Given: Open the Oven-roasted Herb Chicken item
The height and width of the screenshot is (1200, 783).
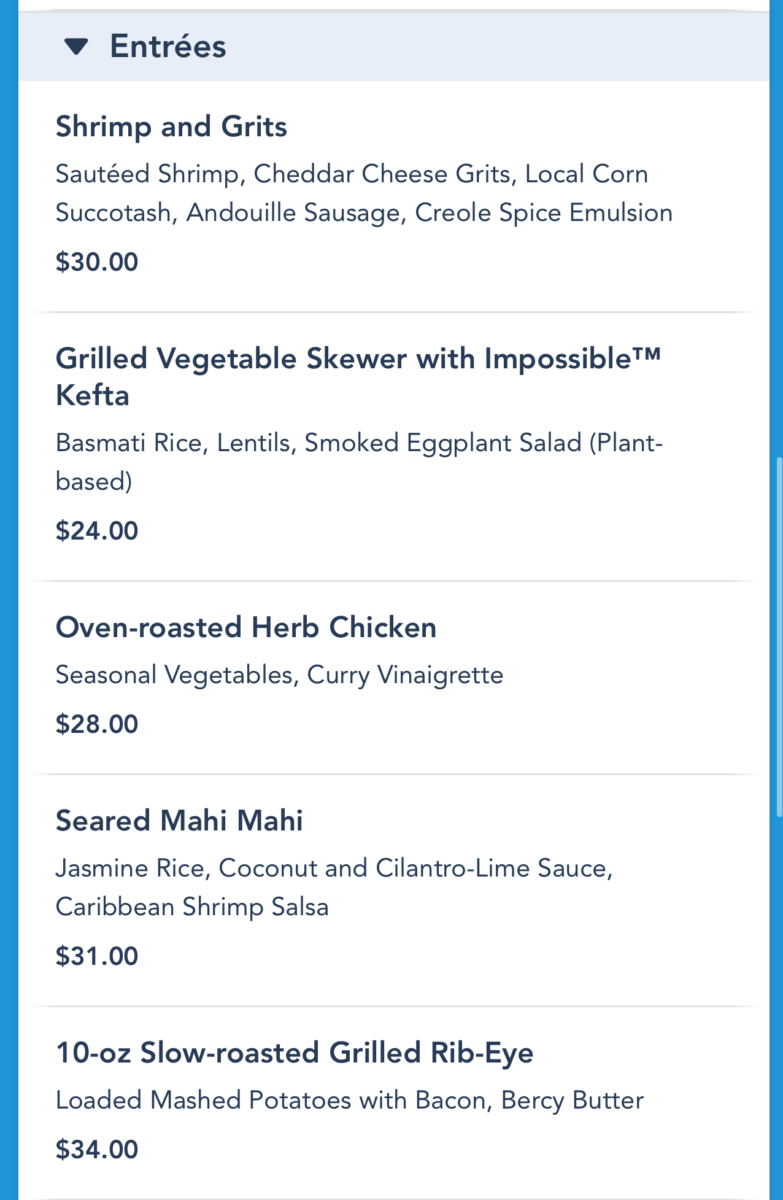Looking at the screenshot, I should point(246,628).
